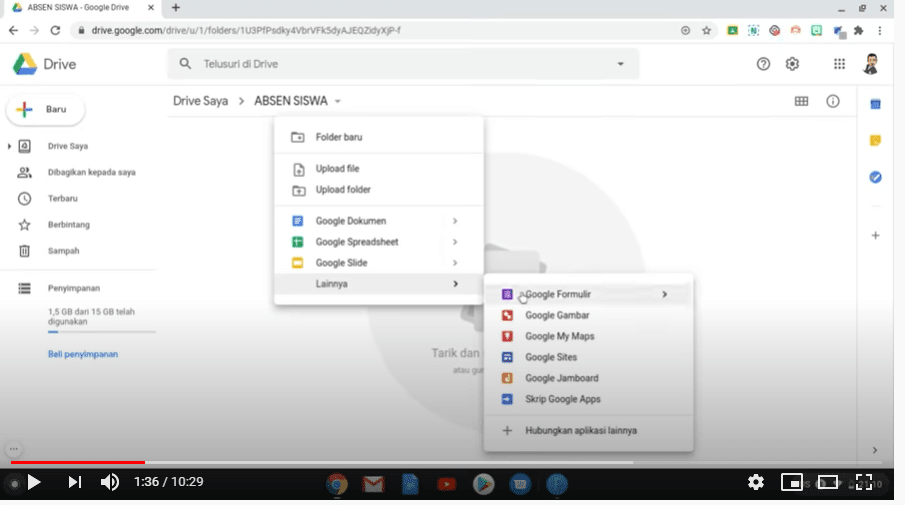Create a new Google Sites
The height and width of the screenshot is (505, 905).
point(588,357)
